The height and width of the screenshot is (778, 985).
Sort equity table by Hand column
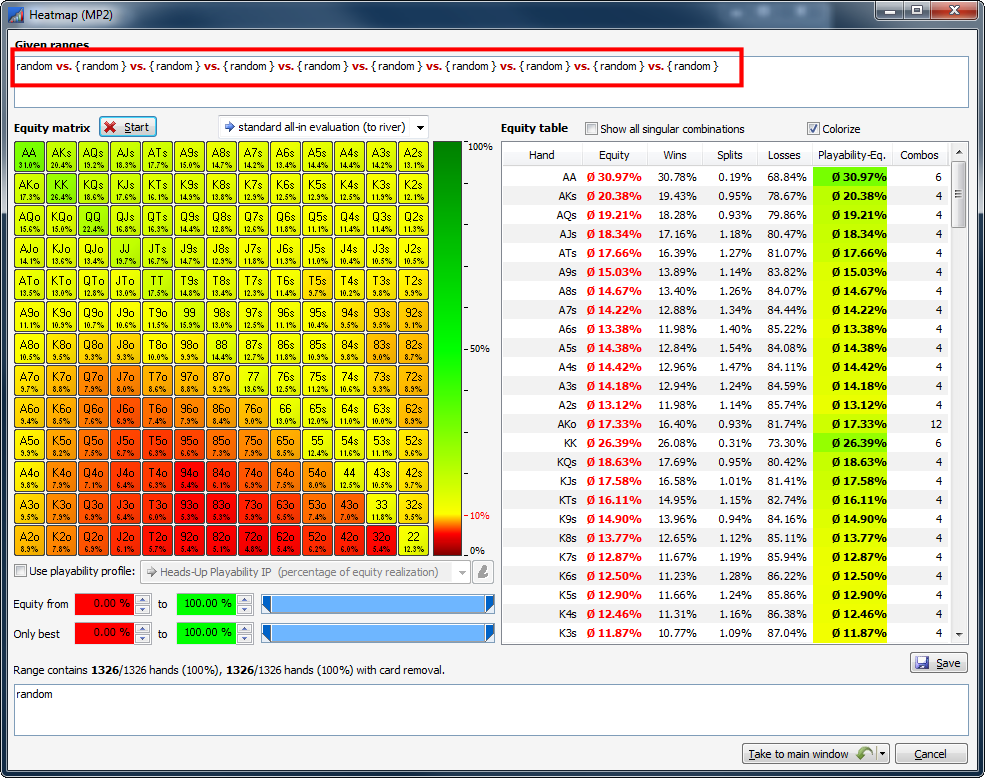[541, 155]
